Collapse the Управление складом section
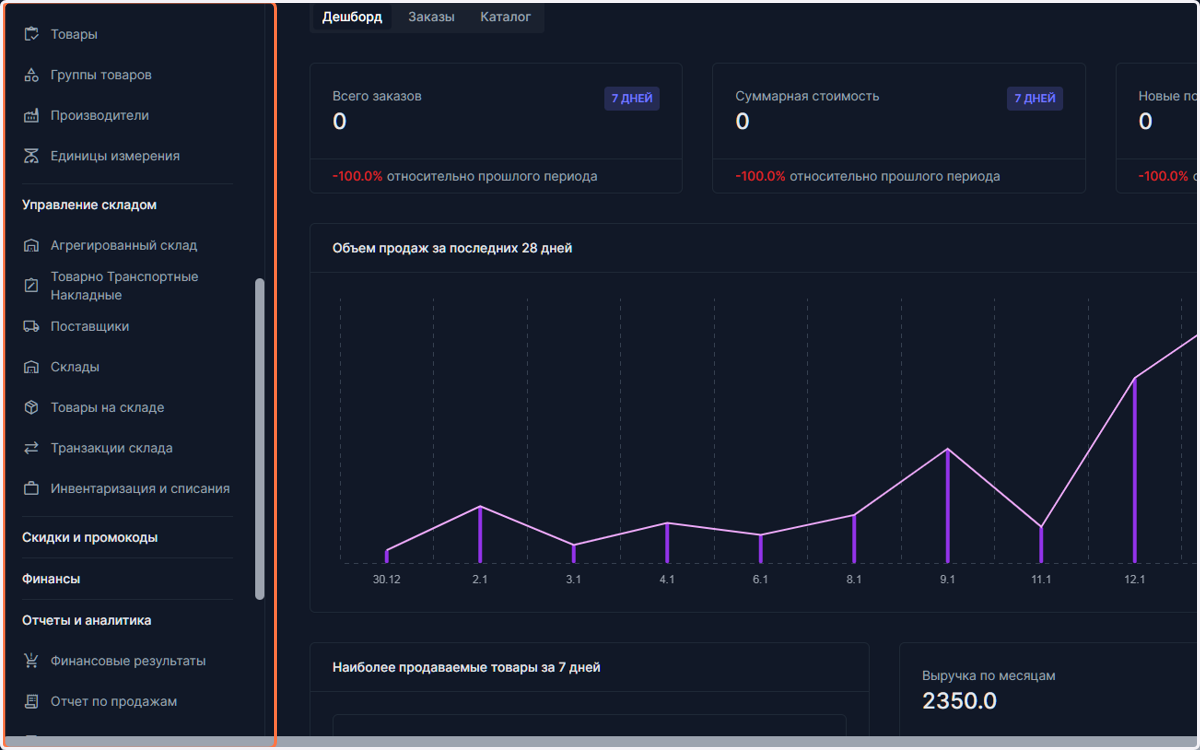The image size is (1200, 750). [x=90, y=205]
